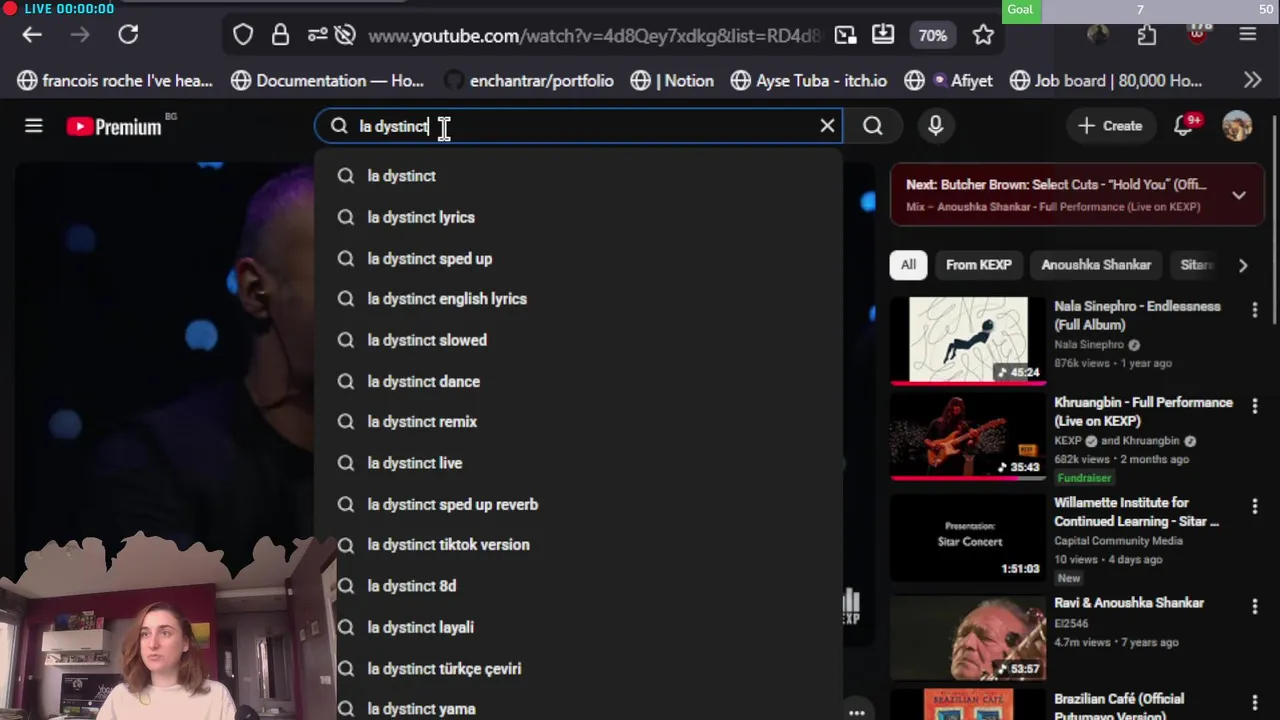Open Khruangbin Full Performance thumbnail
This screenshot has width=1280, height=720.
968,436
